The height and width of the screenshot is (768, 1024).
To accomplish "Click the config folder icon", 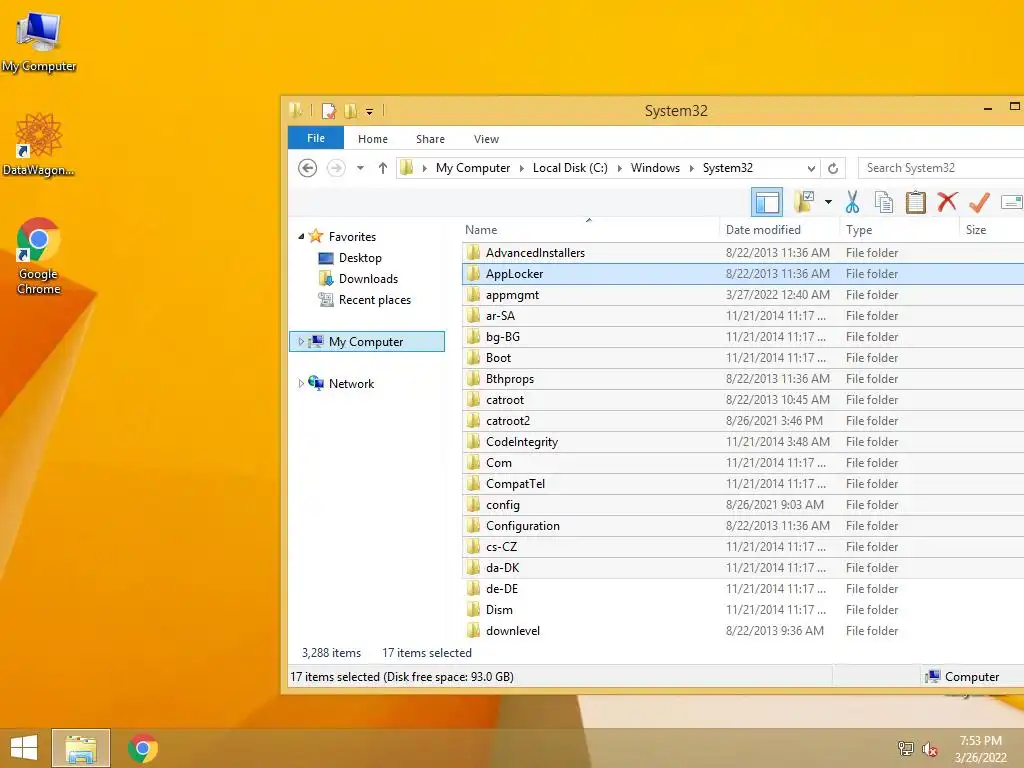I will point(473,504).
